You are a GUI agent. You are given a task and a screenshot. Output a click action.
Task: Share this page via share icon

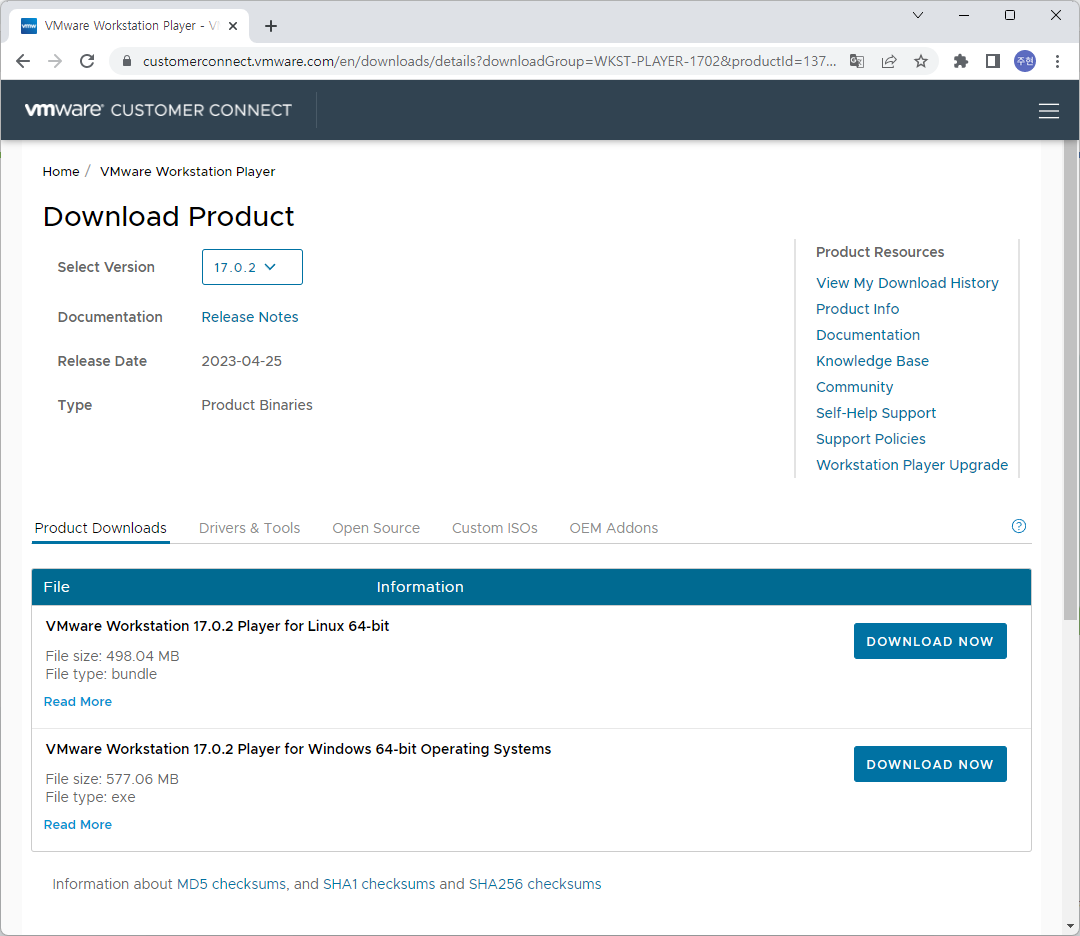tap(889, 61)
